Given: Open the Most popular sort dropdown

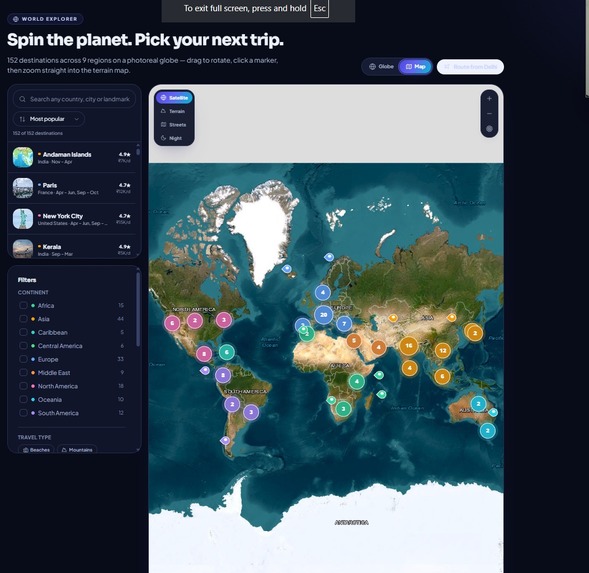Looking at the screenshot, I should coord(49,119).
